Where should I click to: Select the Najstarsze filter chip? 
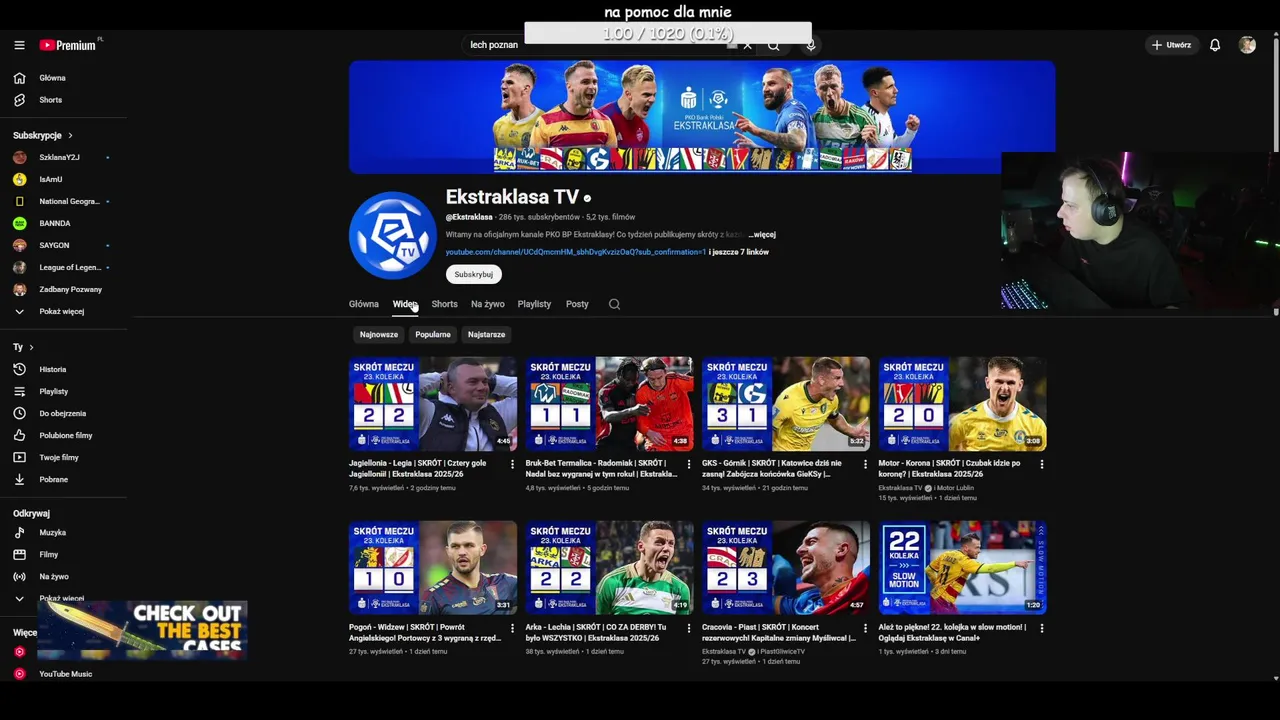click(x=486, y=334)
